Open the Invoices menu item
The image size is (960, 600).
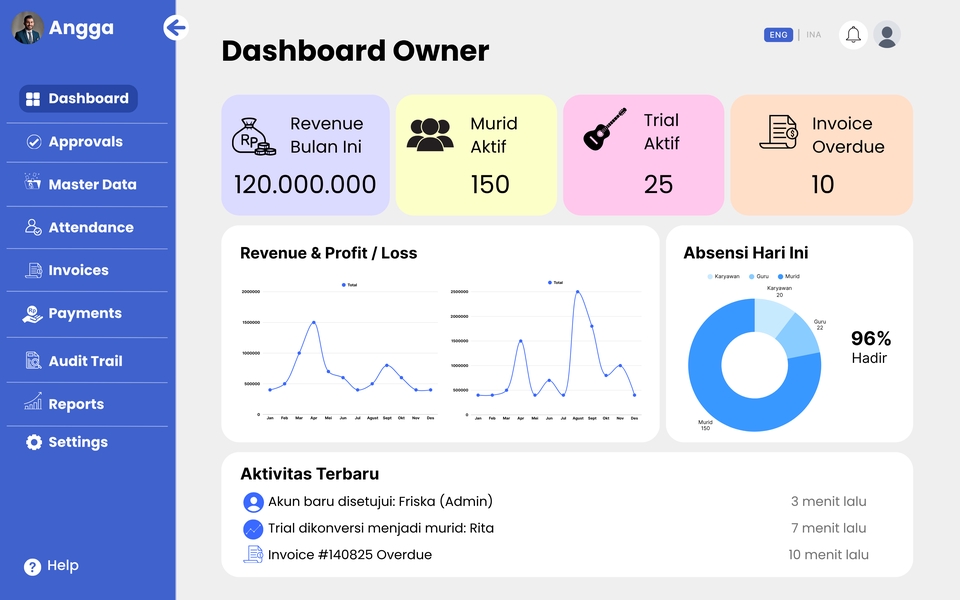point(78,270)
